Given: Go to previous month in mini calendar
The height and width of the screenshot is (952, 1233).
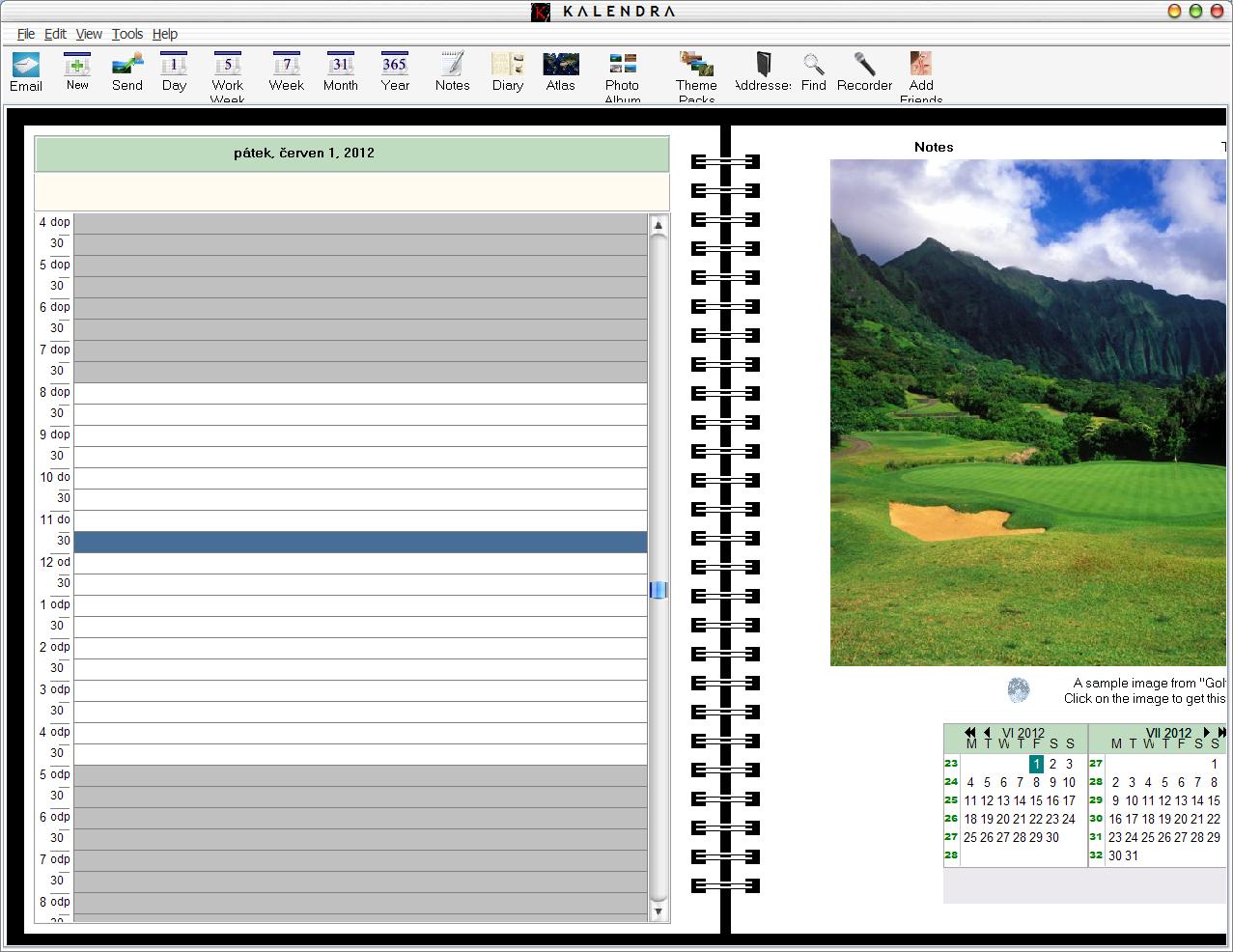Looking at the screenshot, I should click(x=987, y=733).
